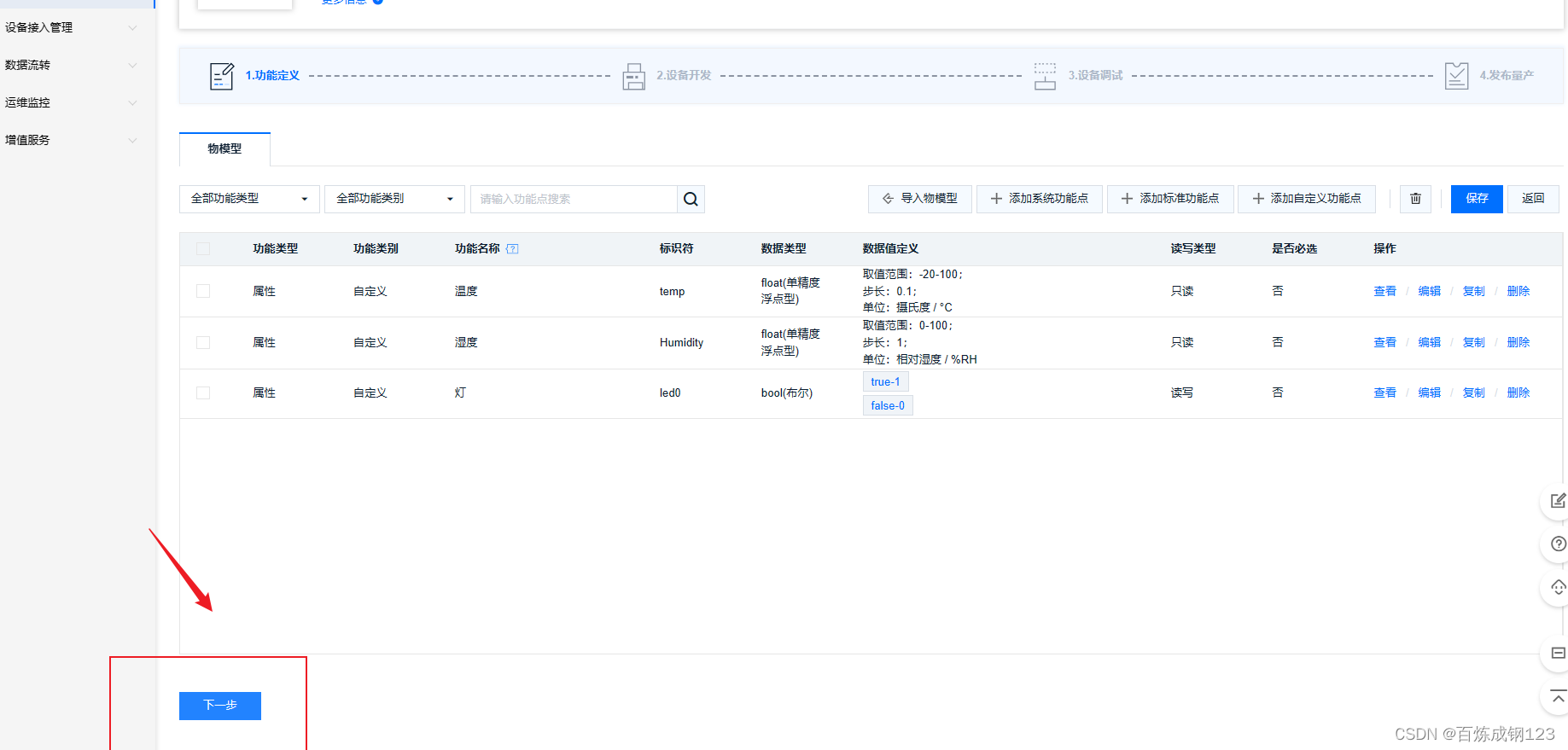Expand the 数据流转 sidebar menu
The image size is (1568, 750).
(x=71, y=65)
